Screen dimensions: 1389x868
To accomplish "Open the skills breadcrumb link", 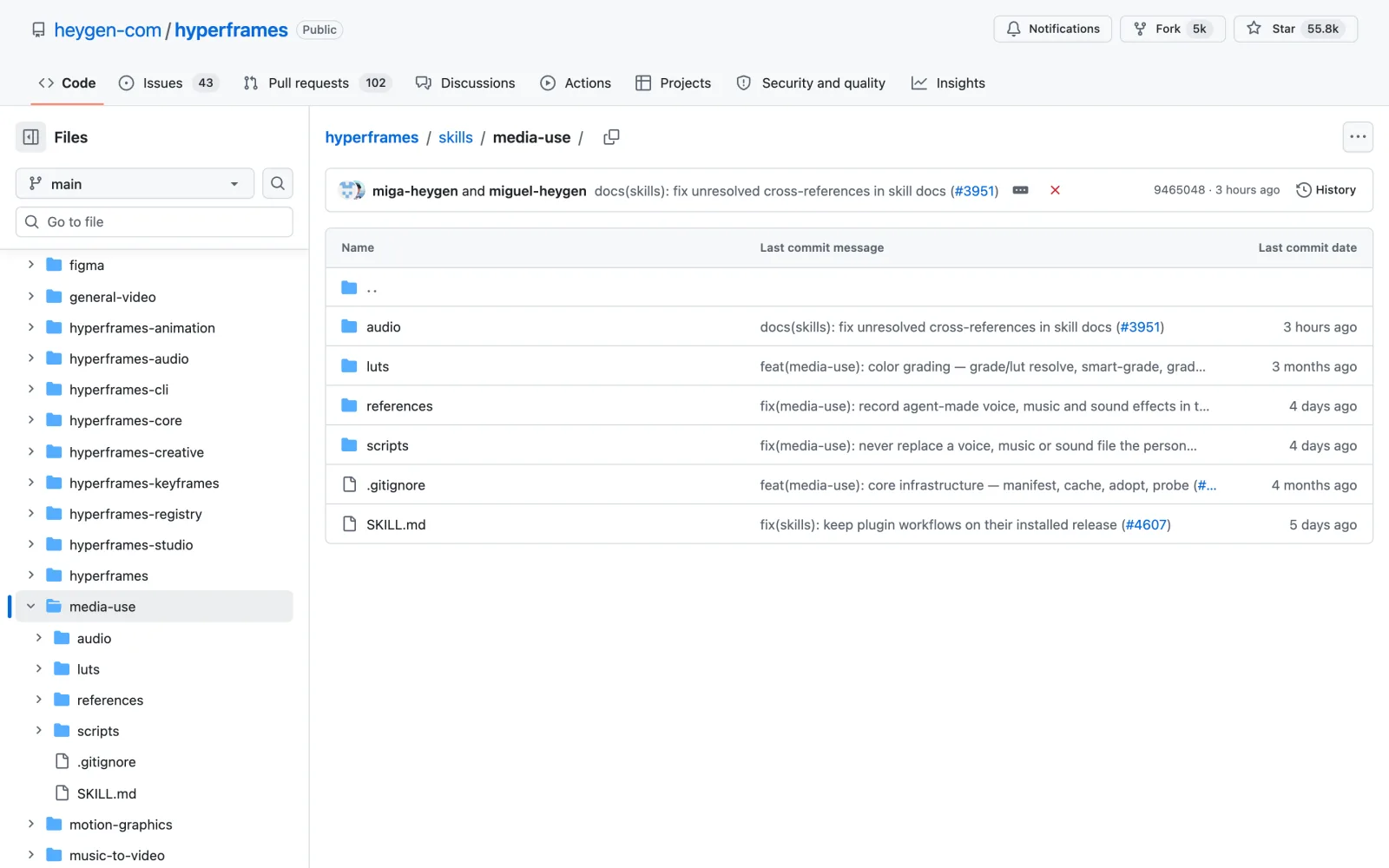I will [456, 137].
